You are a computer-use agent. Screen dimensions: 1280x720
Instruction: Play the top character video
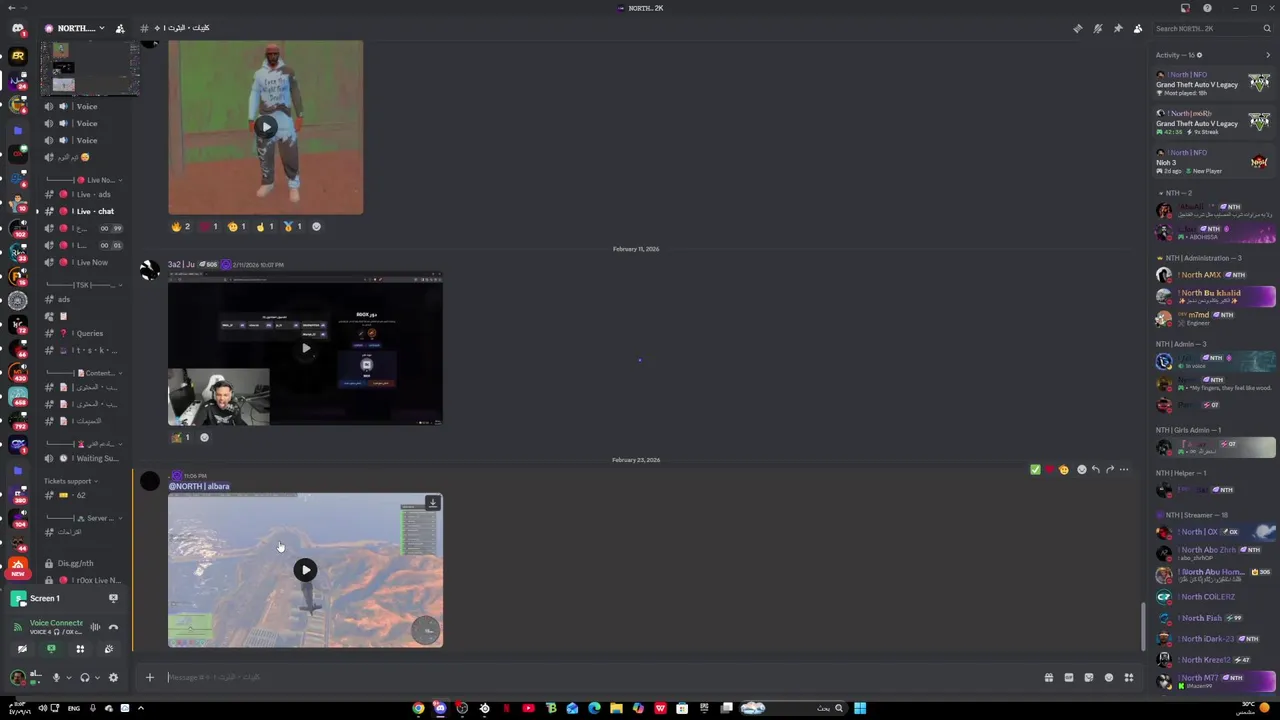[265, 127]
